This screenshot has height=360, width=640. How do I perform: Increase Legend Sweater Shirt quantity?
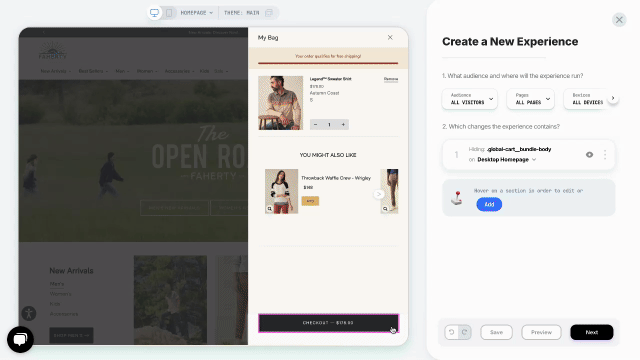tap(343, 124)
